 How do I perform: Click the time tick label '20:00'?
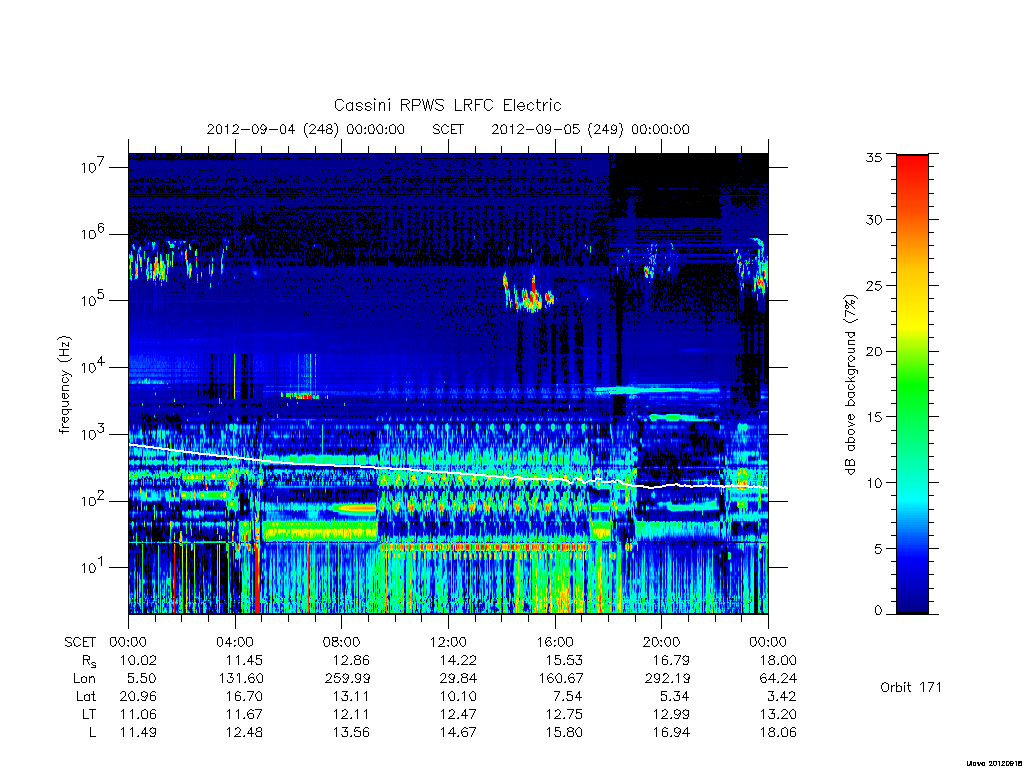(662, 642)
